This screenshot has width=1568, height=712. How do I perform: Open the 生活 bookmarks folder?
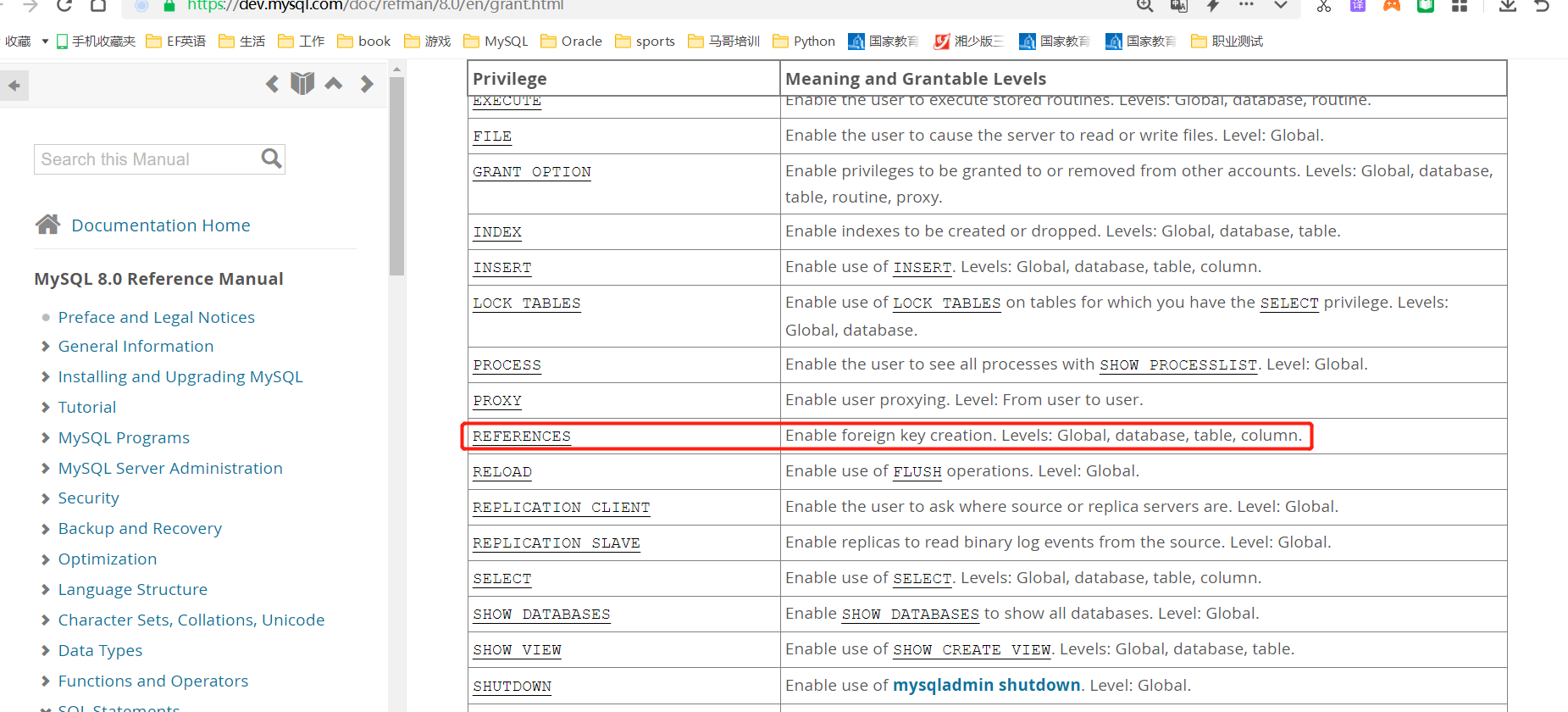click(x=241, y=41)
